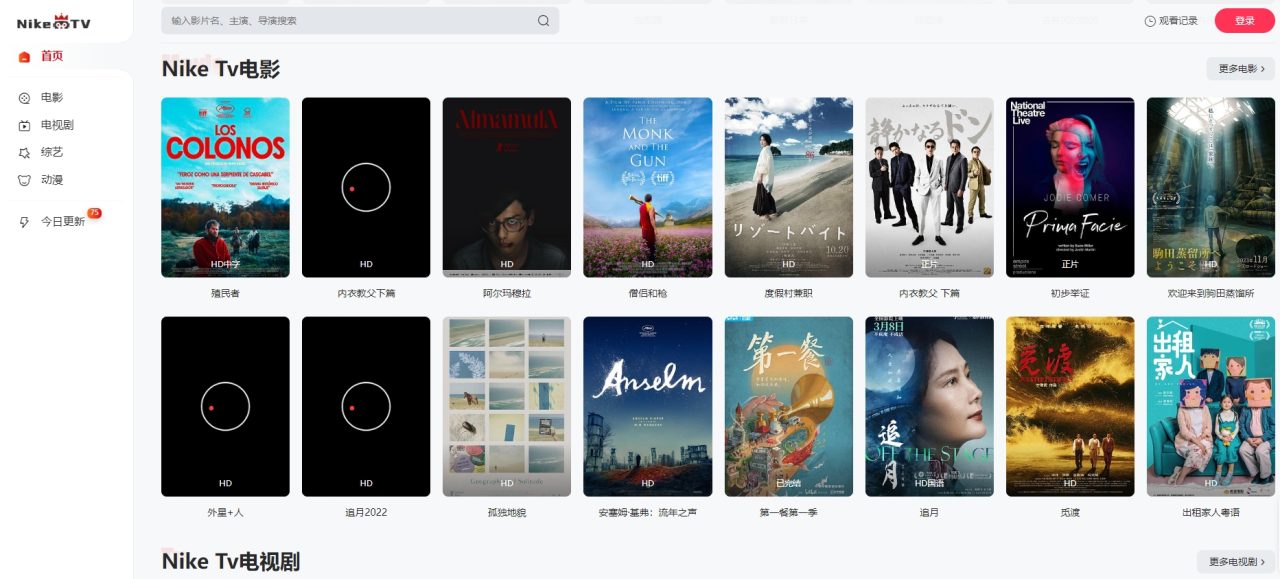
Task: Click the 孤独地貌 title link
Action: pos(507,513)
